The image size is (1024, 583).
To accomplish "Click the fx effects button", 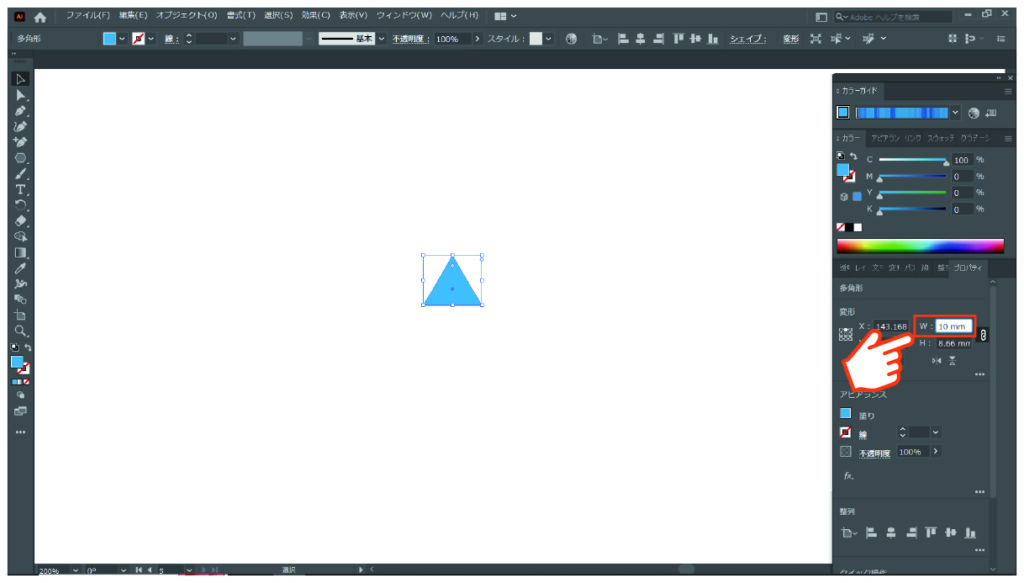I will click(x=848, y=475).
